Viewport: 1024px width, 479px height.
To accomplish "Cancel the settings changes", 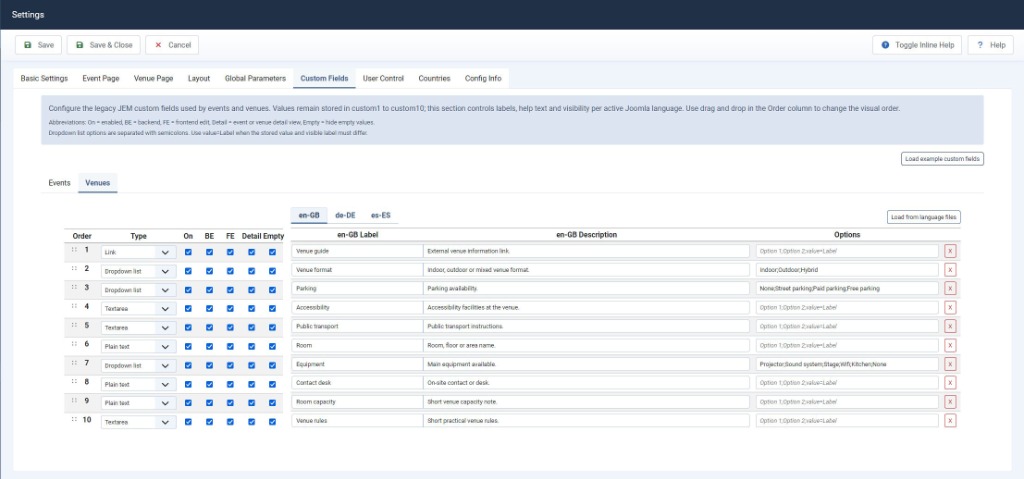I will tap(172, 45).
